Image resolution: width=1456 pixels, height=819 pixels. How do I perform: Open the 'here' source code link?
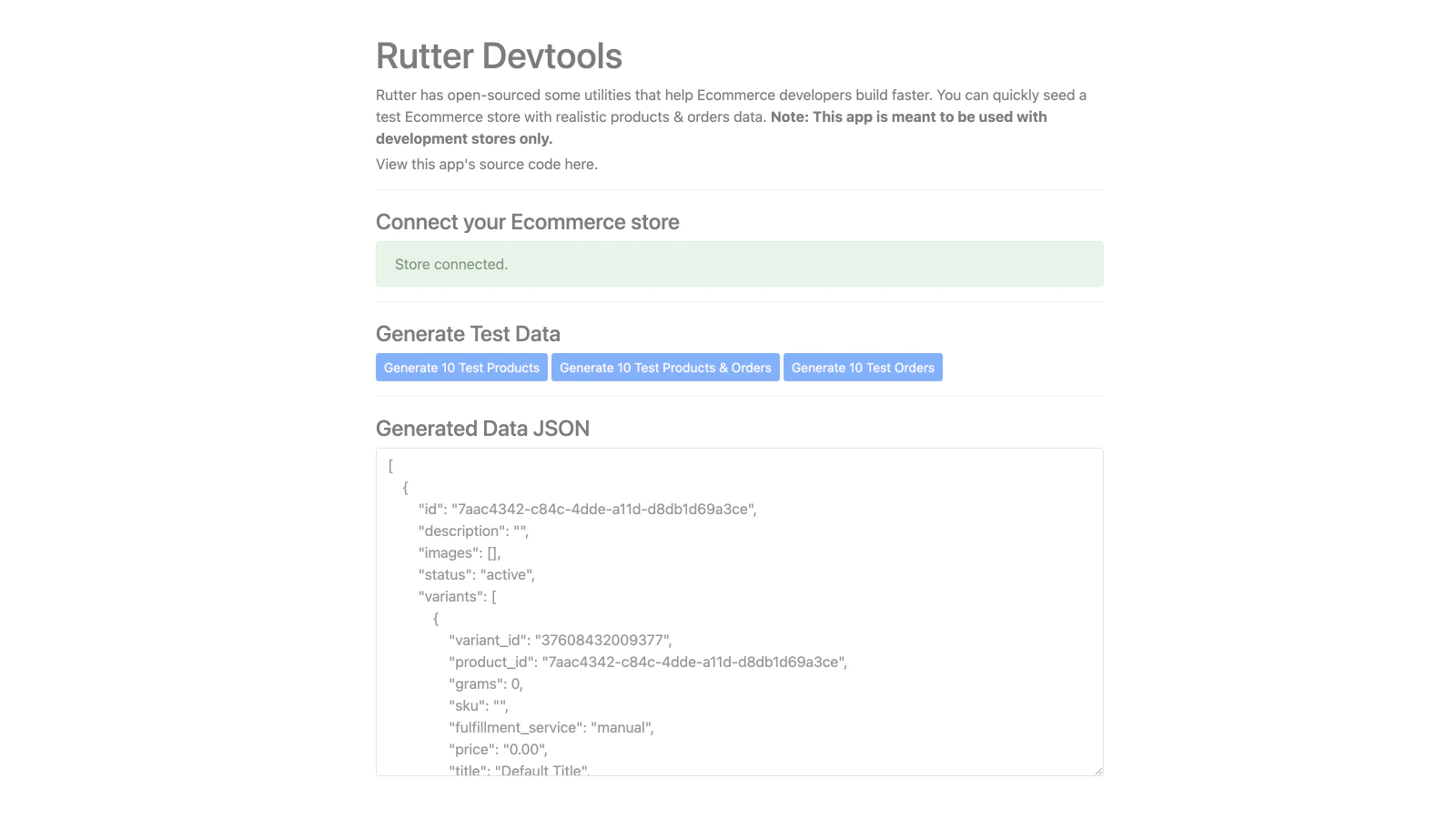click(x=579, y=165)
